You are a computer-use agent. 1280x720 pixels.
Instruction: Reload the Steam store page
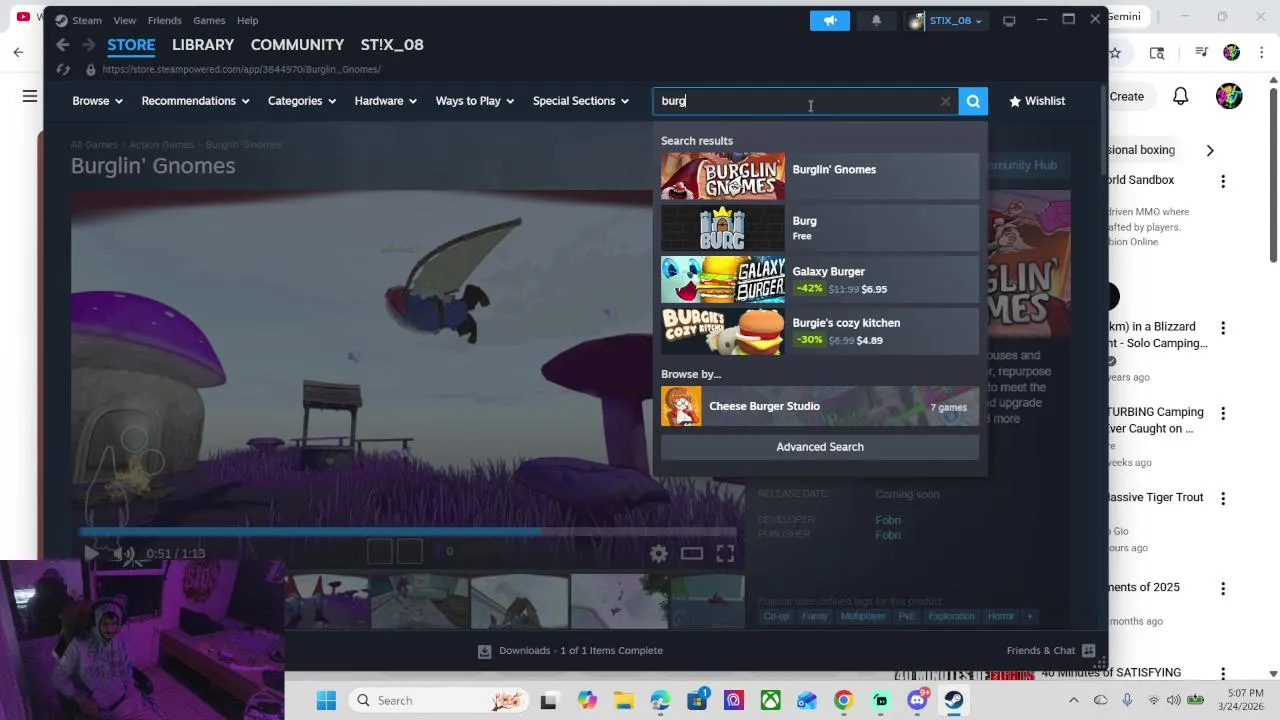pos(63,69)
